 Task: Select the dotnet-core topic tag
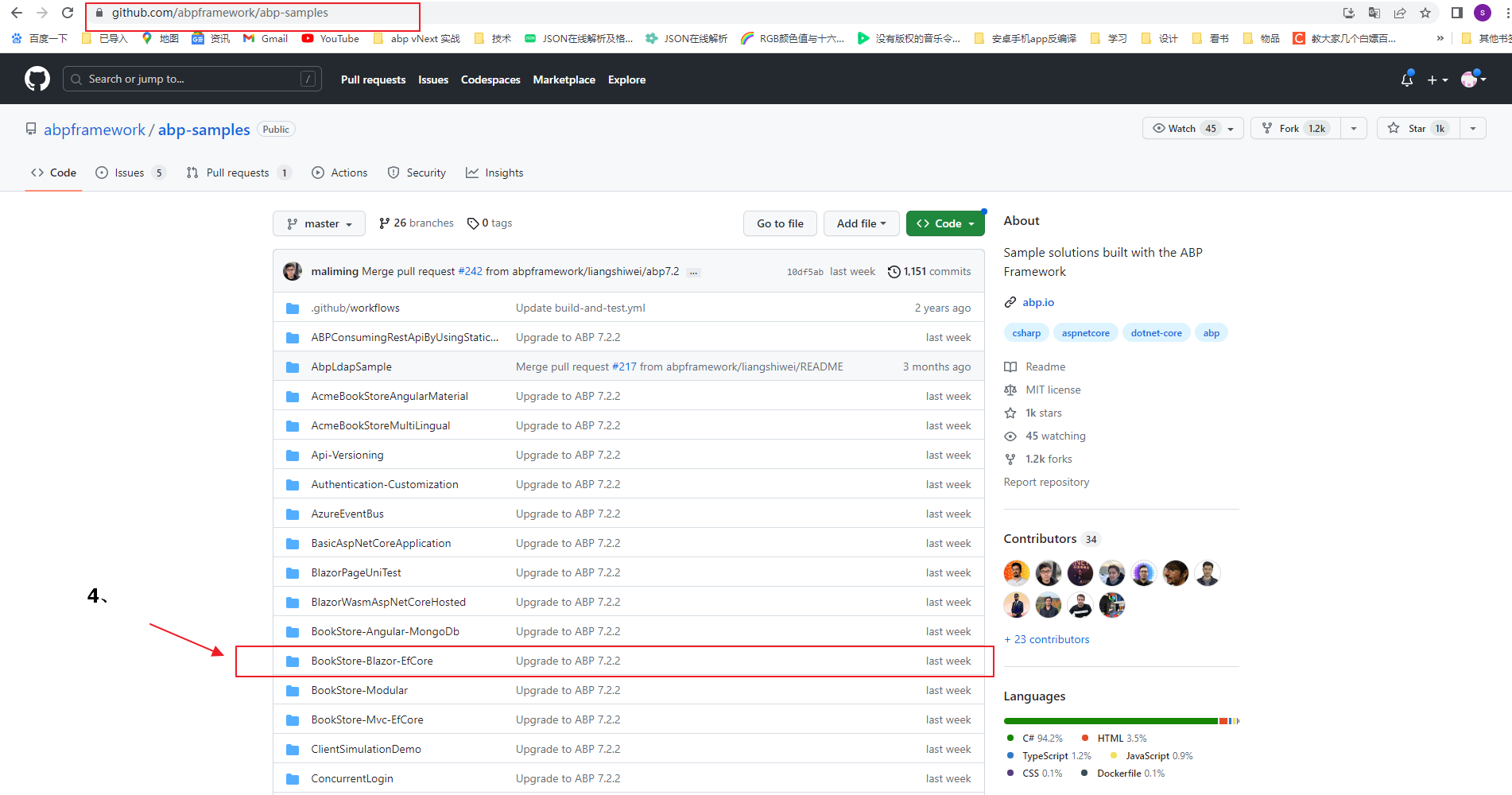(1156, 333)
